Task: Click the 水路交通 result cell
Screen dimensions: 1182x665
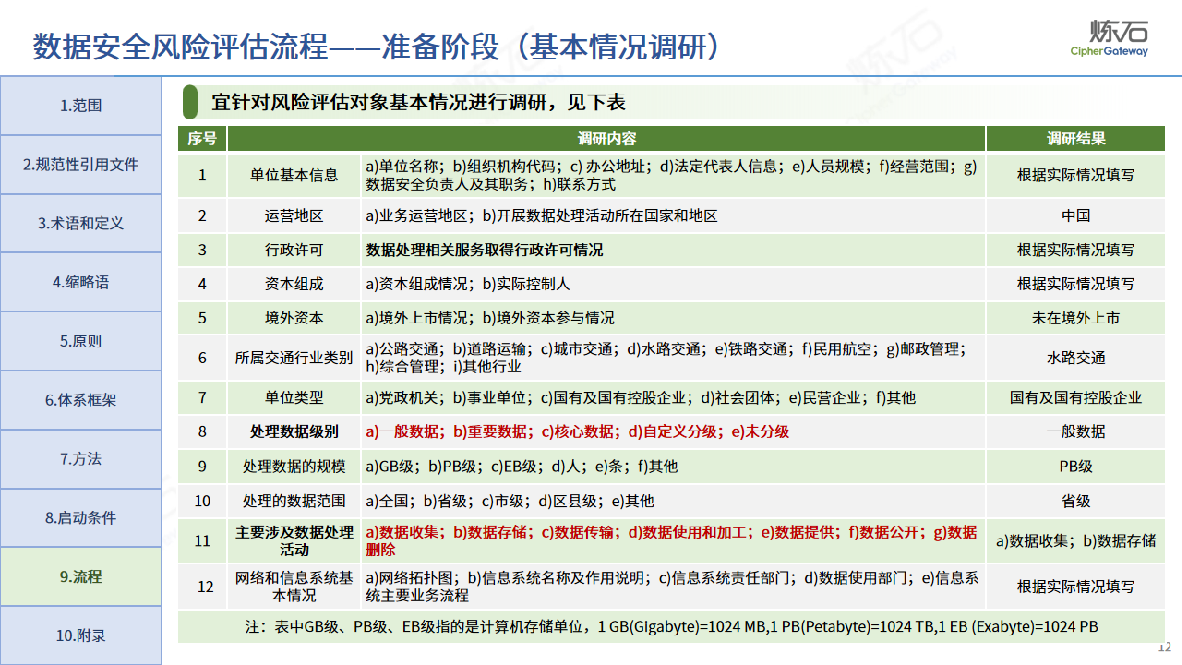Action: [x=1076, y=357]
